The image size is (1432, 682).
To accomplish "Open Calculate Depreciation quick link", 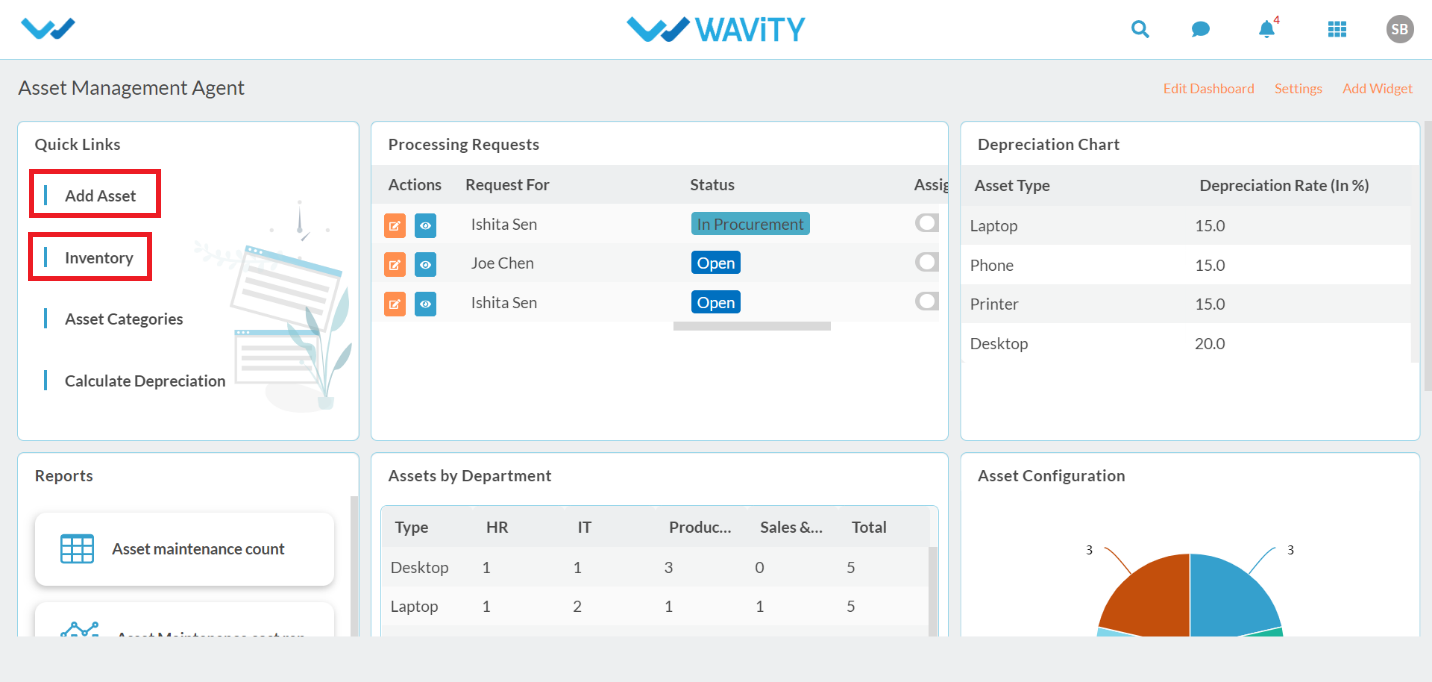I will (x=145, y=381).
